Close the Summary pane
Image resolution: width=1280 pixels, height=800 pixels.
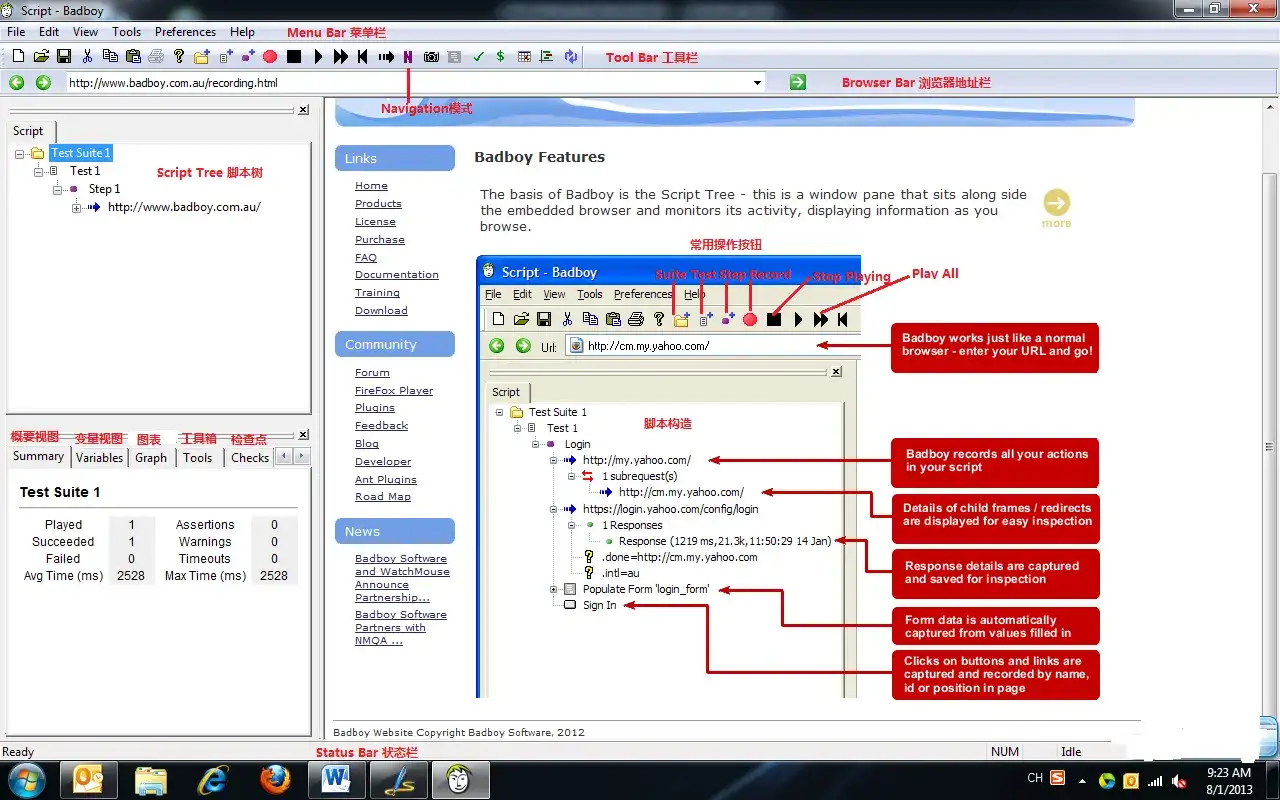click(x=304, y=435)
